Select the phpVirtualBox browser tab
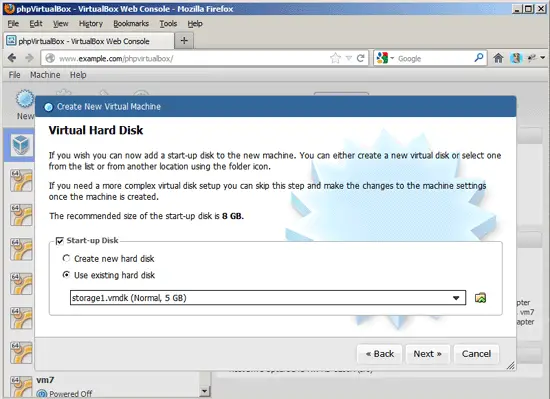This screenshot has height=399, width=550. click(x=88, y=41)
